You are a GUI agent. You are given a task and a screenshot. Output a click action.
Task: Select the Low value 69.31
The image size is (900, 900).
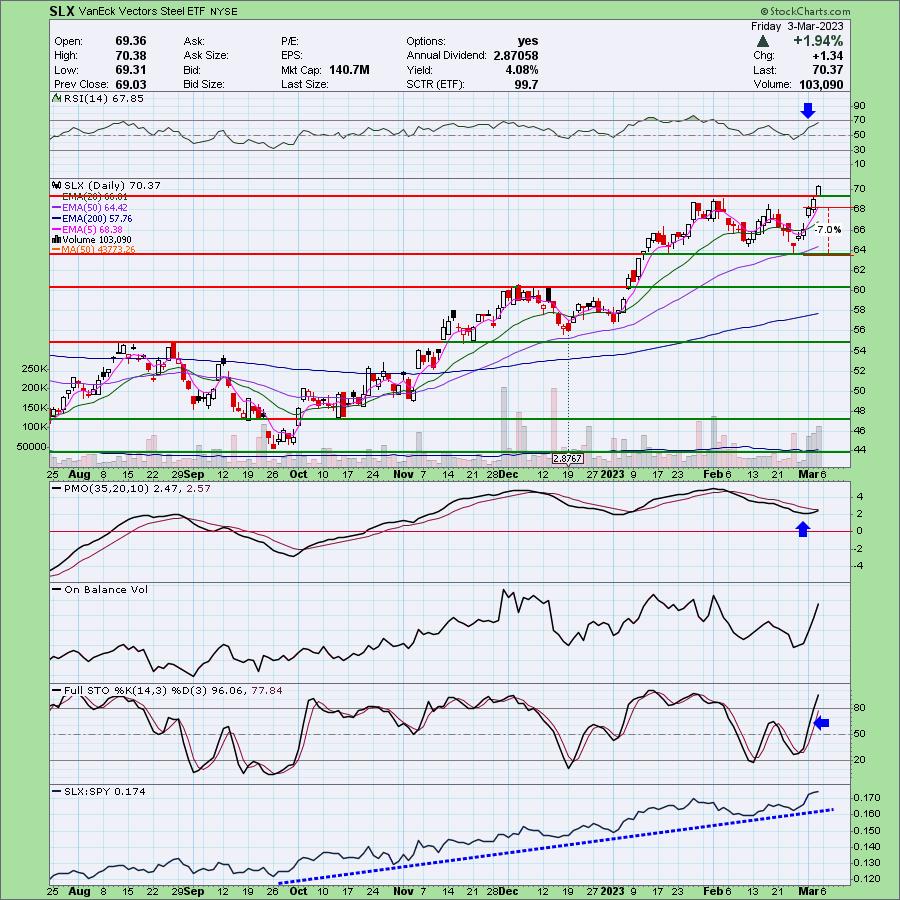tap(130, 69)
